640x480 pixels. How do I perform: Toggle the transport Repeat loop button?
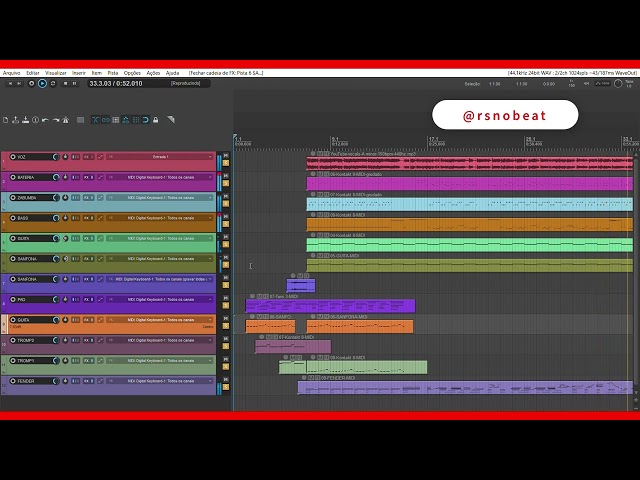point(53,83)
